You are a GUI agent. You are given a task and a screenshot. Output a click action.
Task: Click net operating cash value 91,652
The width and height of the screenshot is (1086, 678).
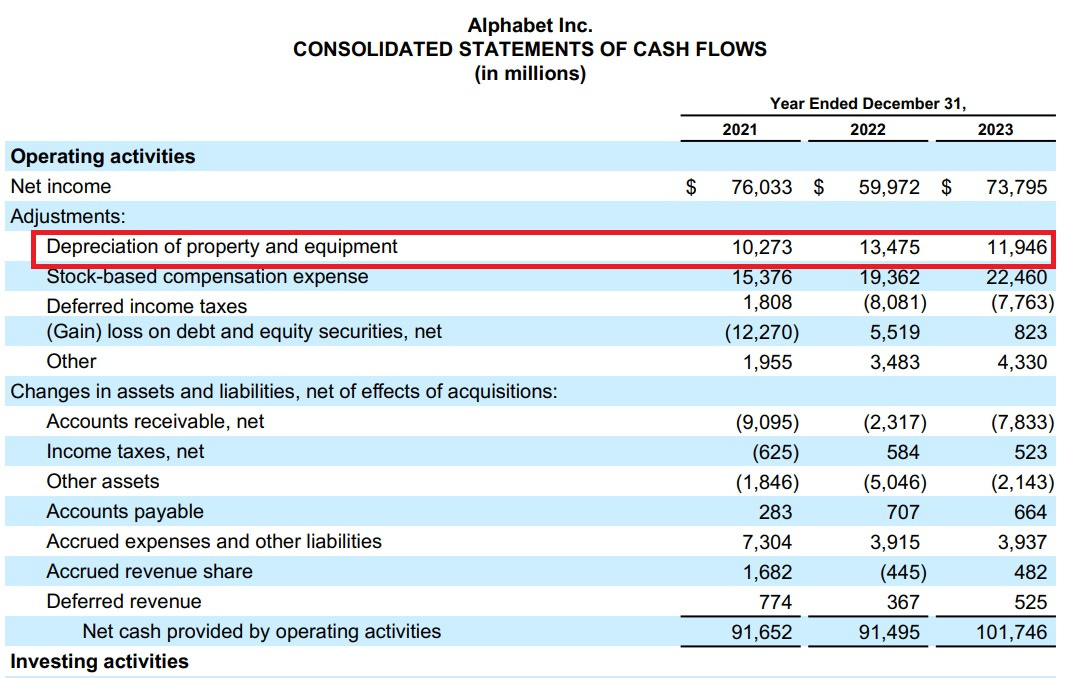761,632
